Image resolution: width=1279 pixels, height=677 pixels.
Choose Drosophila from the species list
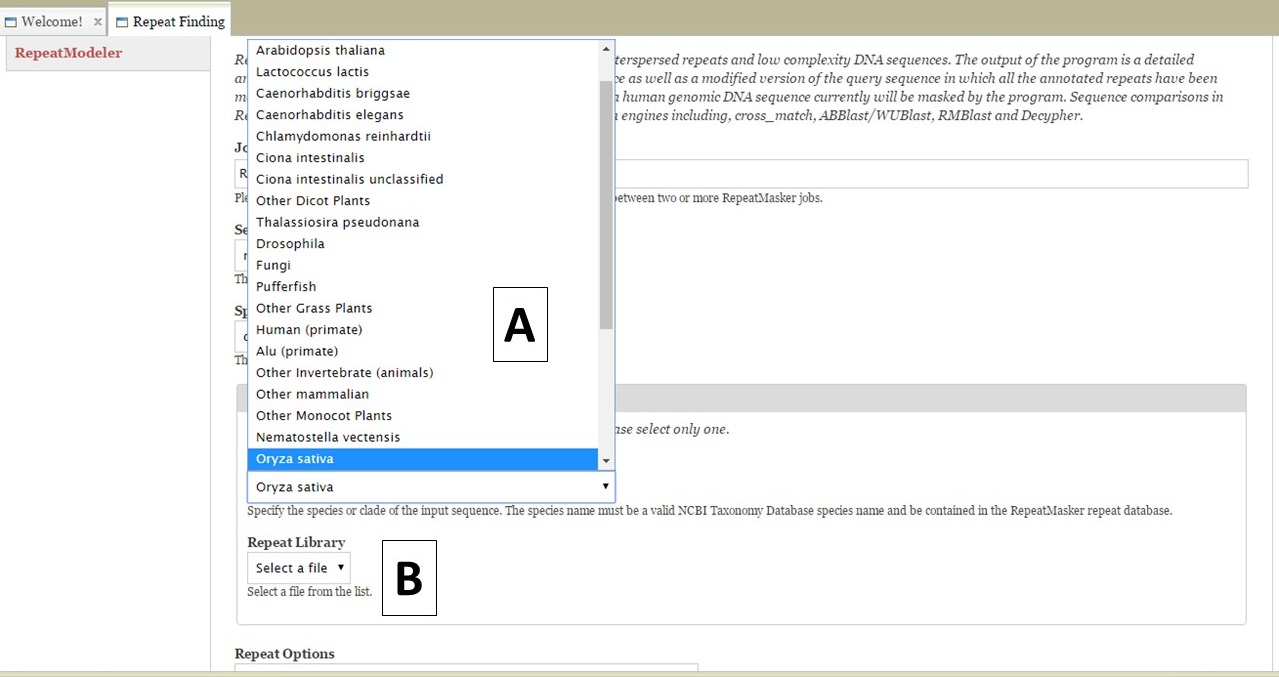(x=424, y=244)
